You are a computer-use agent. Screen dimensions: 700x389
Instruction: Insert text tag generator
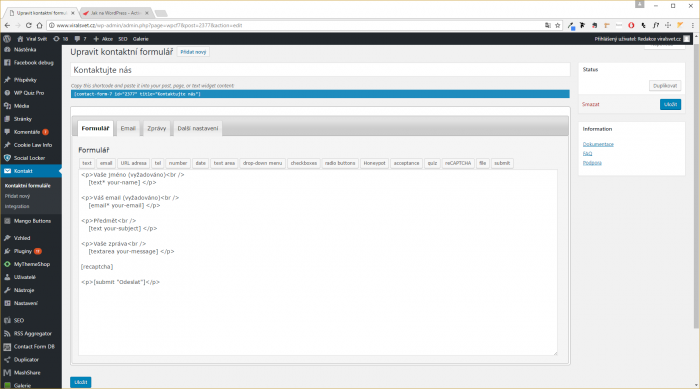pyautogui.click(x=87, y=163)
